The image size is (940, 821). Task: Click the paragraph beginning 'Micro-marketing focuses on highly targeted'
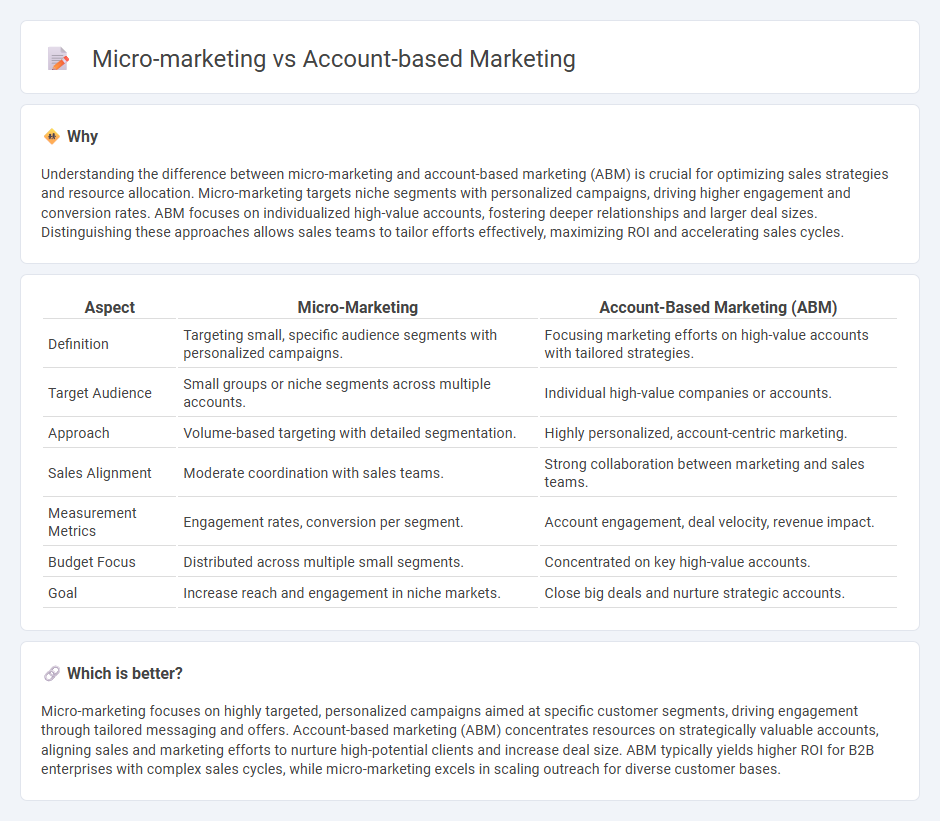coord(460,739)
